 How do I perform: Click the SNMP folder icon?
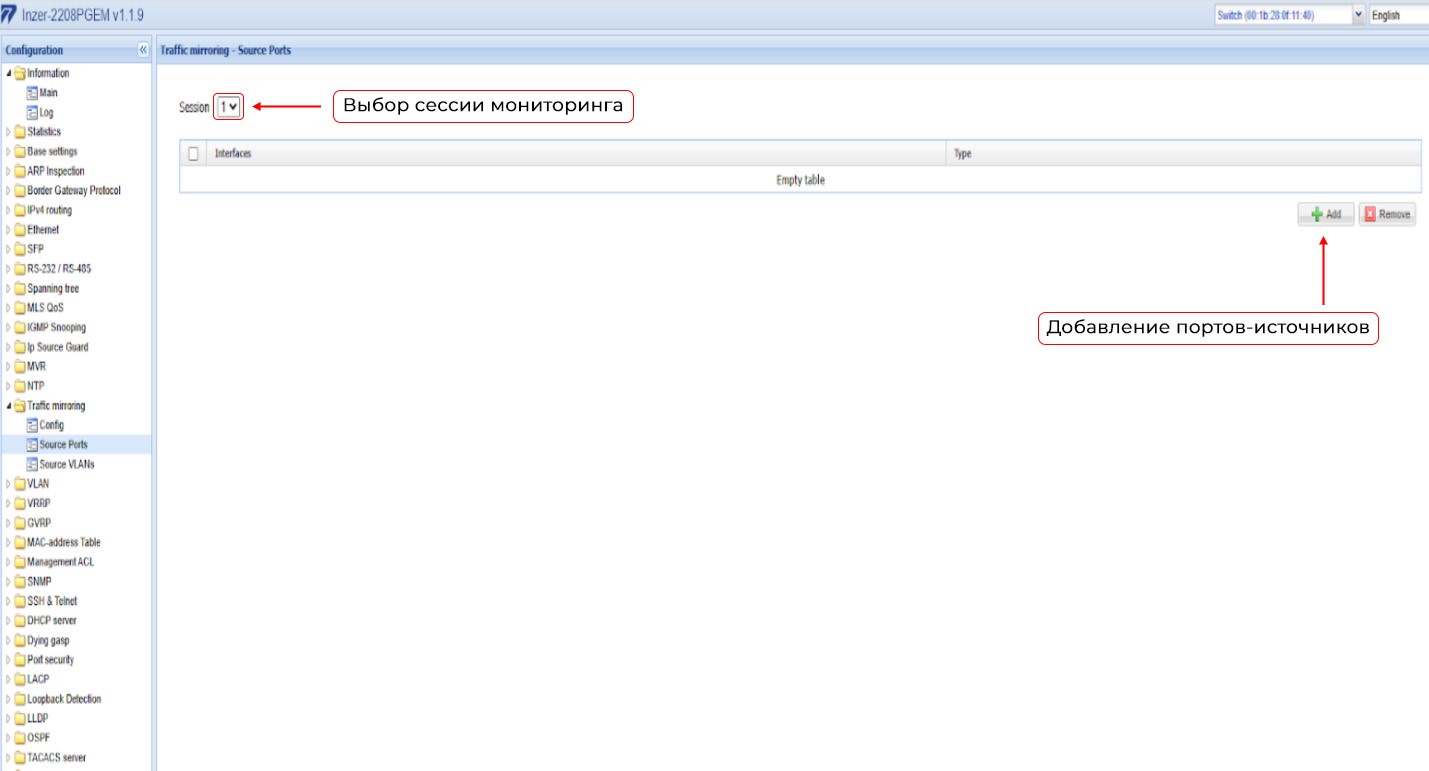tap(20, 582)
